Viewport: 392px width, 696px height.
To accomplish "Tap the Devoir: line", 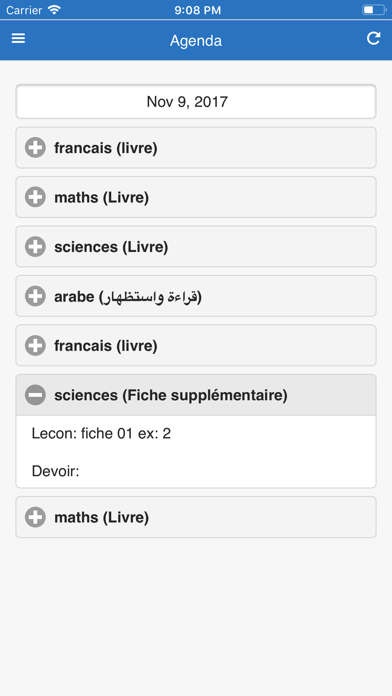I will (55, 471).
